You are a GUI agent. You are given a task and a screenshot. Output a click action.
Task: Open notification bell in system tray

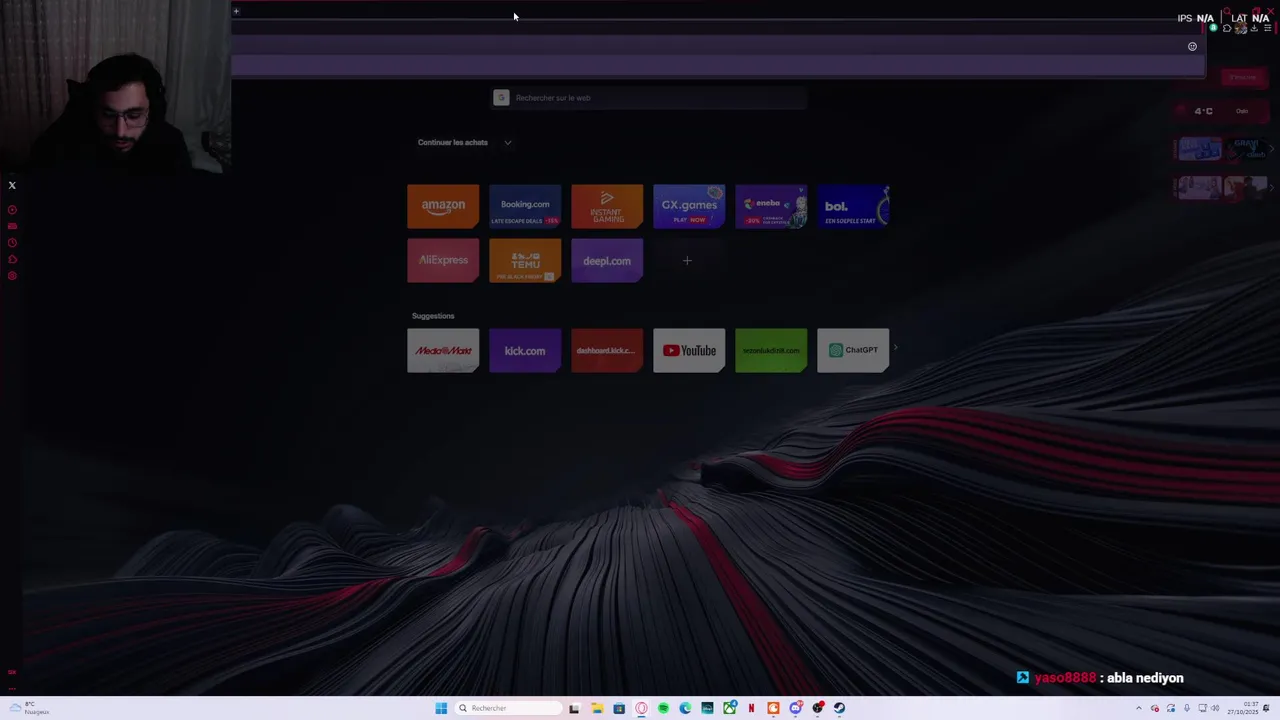[1266, 708]
